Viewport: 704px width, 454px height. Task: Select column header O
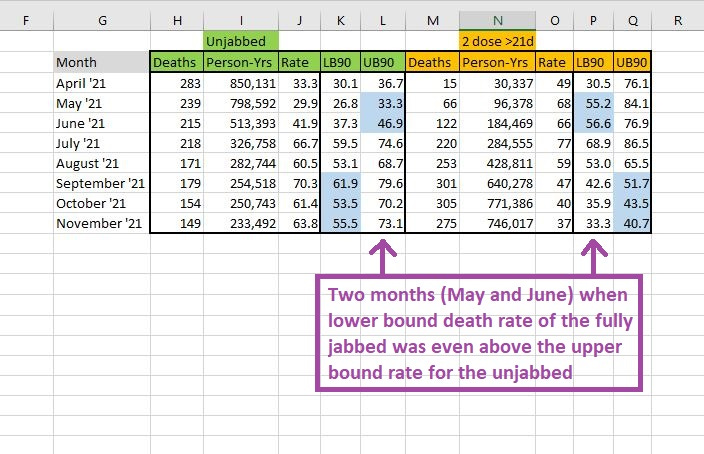pos(554,21)
